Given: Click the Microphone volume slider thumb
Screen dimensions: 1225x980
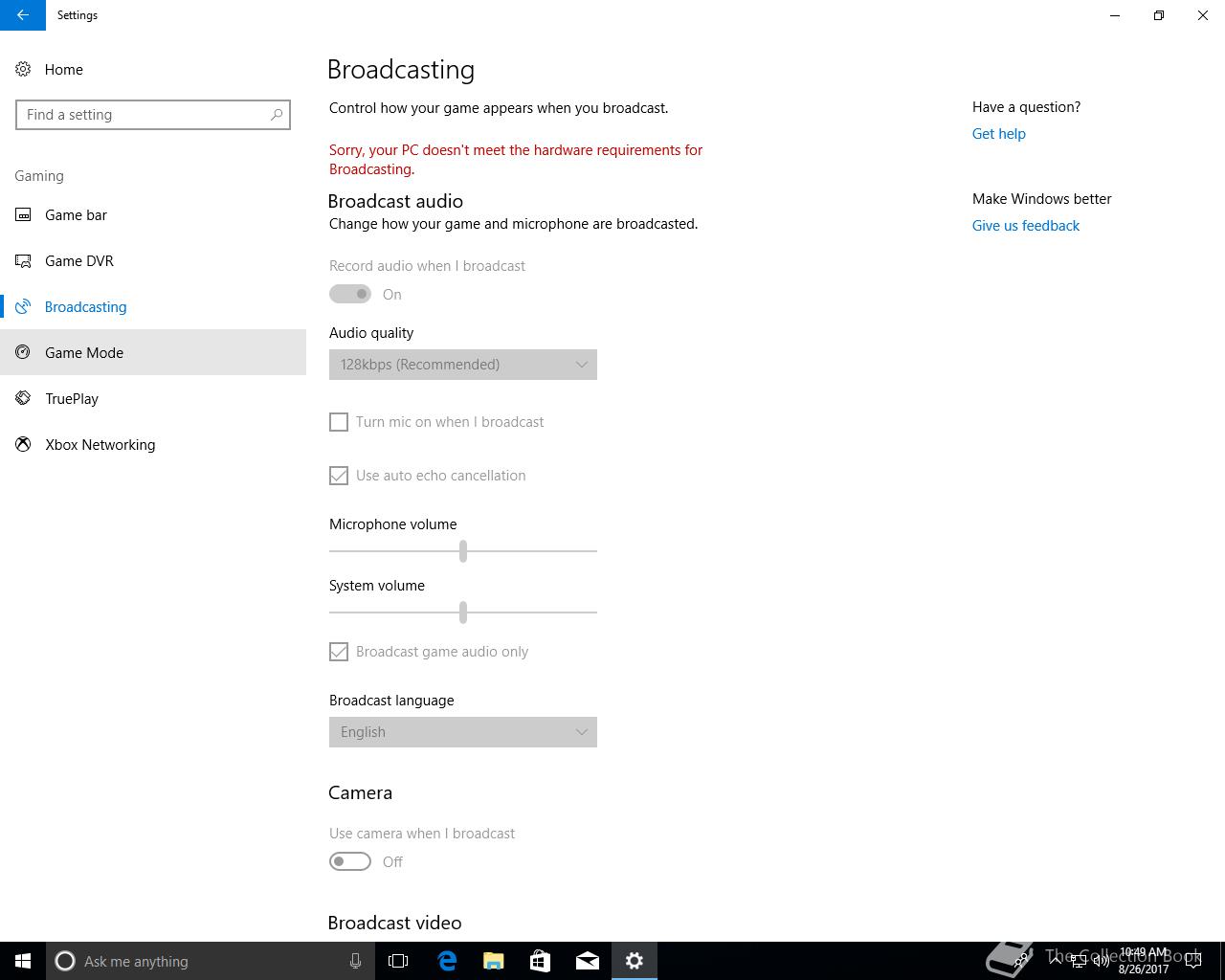Looking at the screenshot, I should point(463,551).
